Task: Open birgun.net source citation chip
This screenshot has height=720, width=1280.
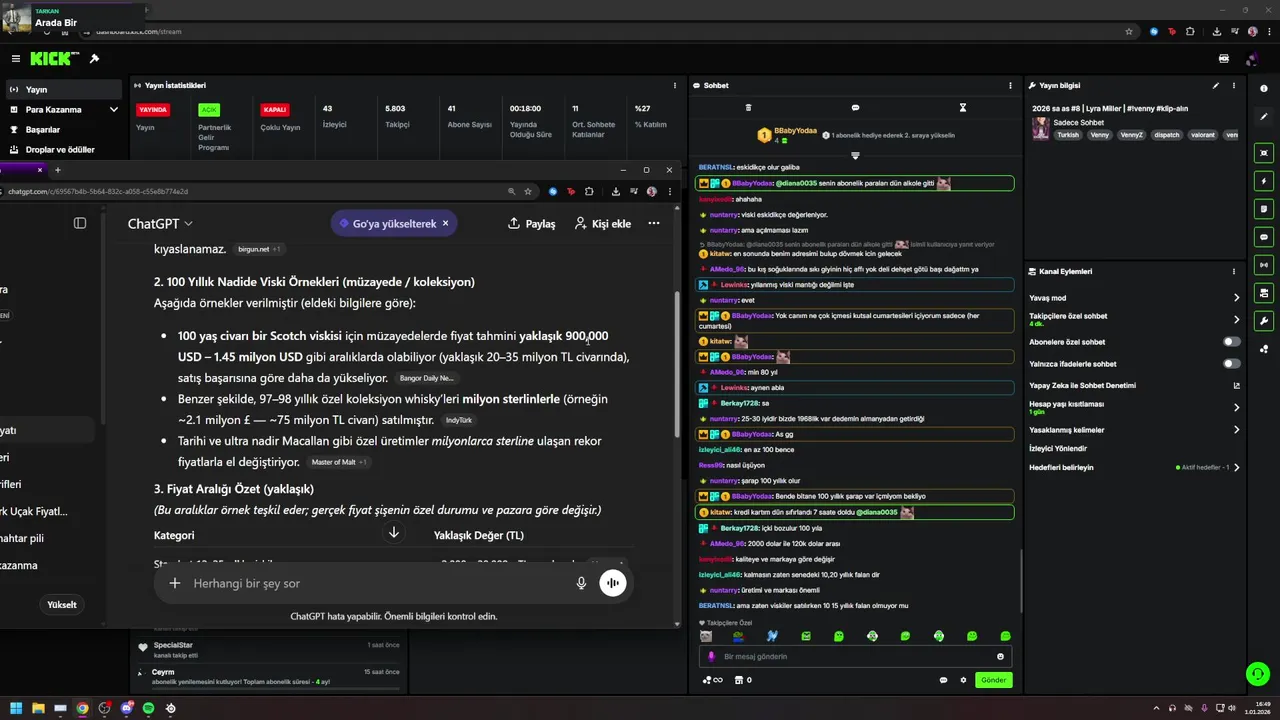Action: click(259, 249)
